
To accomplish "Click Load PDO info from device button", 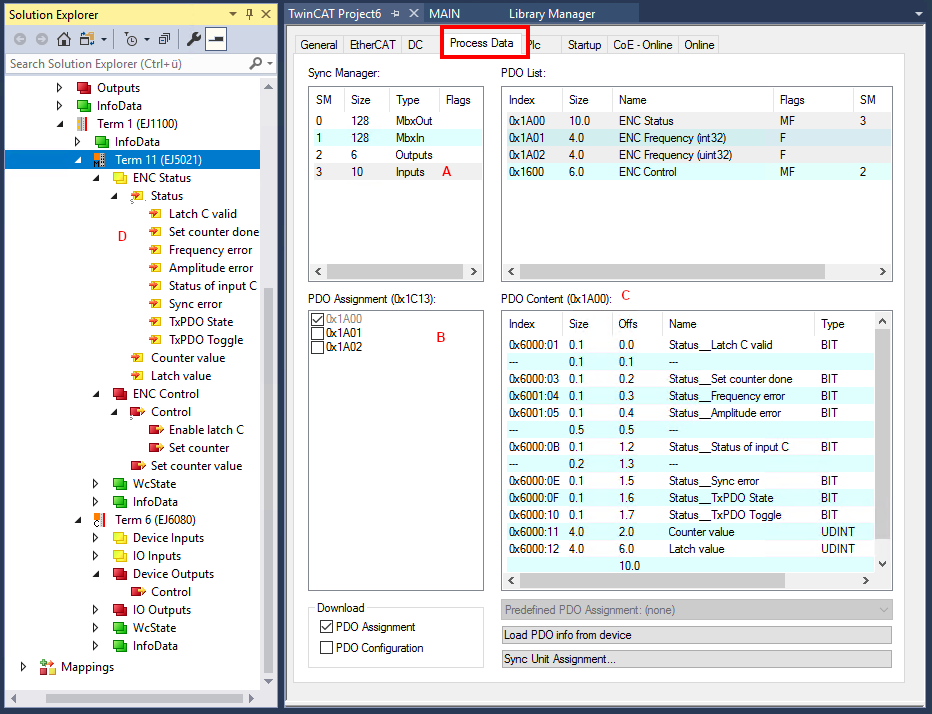I will (697, 635).
